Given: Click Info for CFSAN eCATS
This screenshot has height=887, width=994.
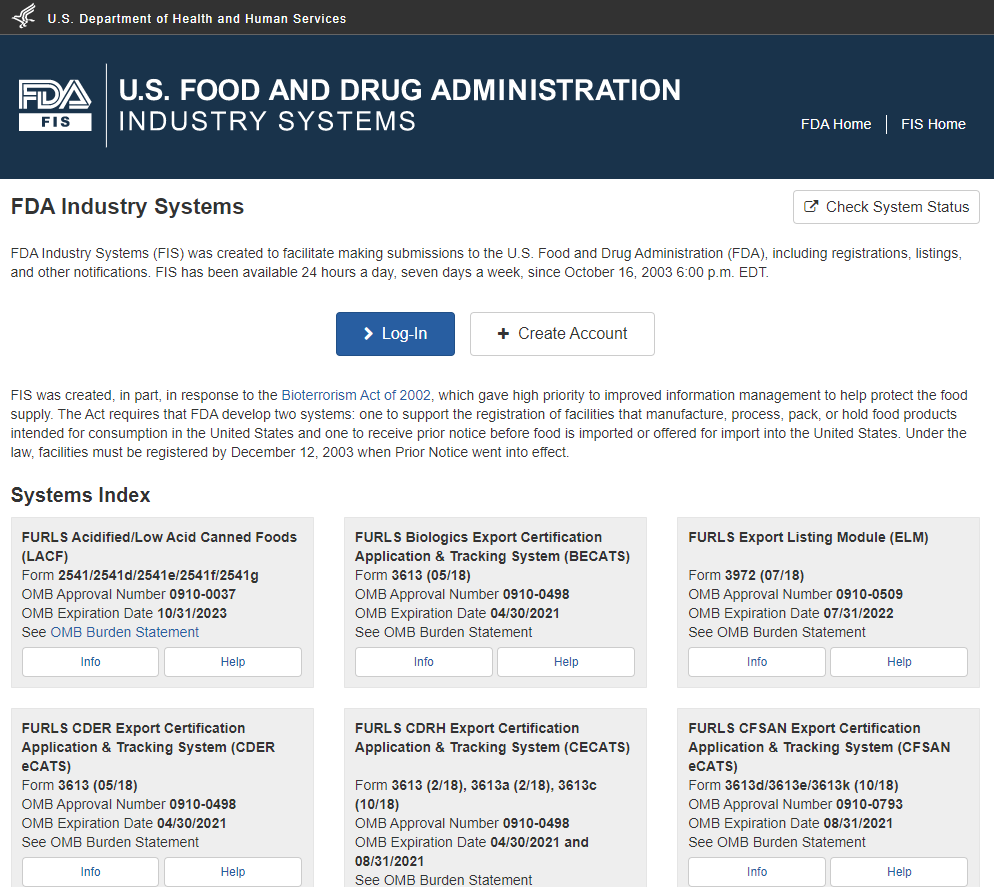Looking at the screenshot, I should coord(757,872).
